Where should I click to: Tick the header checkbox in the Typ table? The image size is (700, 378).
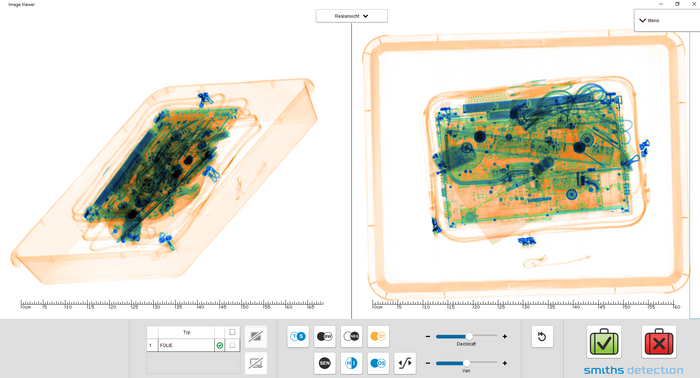click(232, 332)
